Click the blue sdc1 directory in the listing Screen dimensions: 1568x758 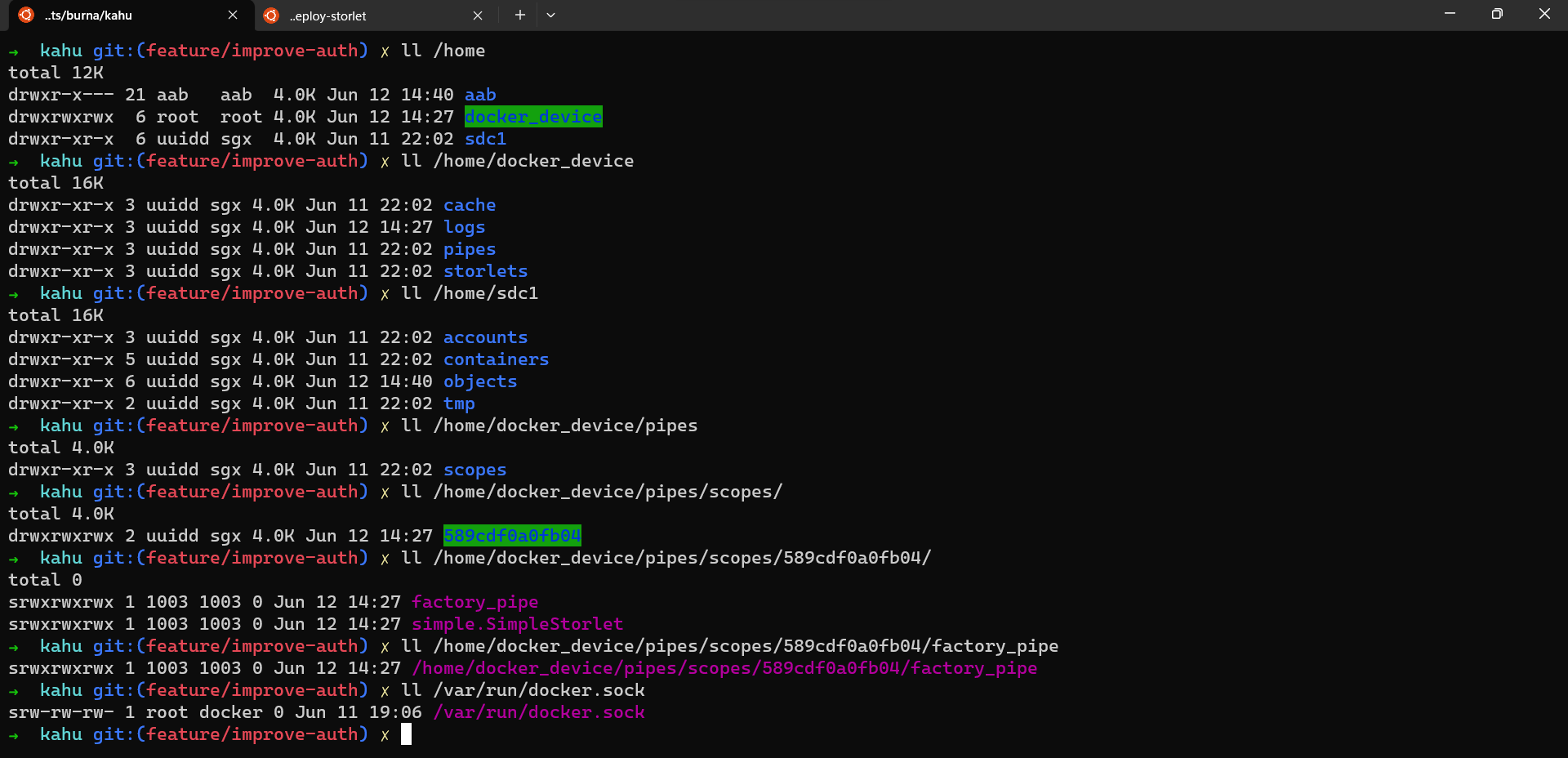pos(485,139)
